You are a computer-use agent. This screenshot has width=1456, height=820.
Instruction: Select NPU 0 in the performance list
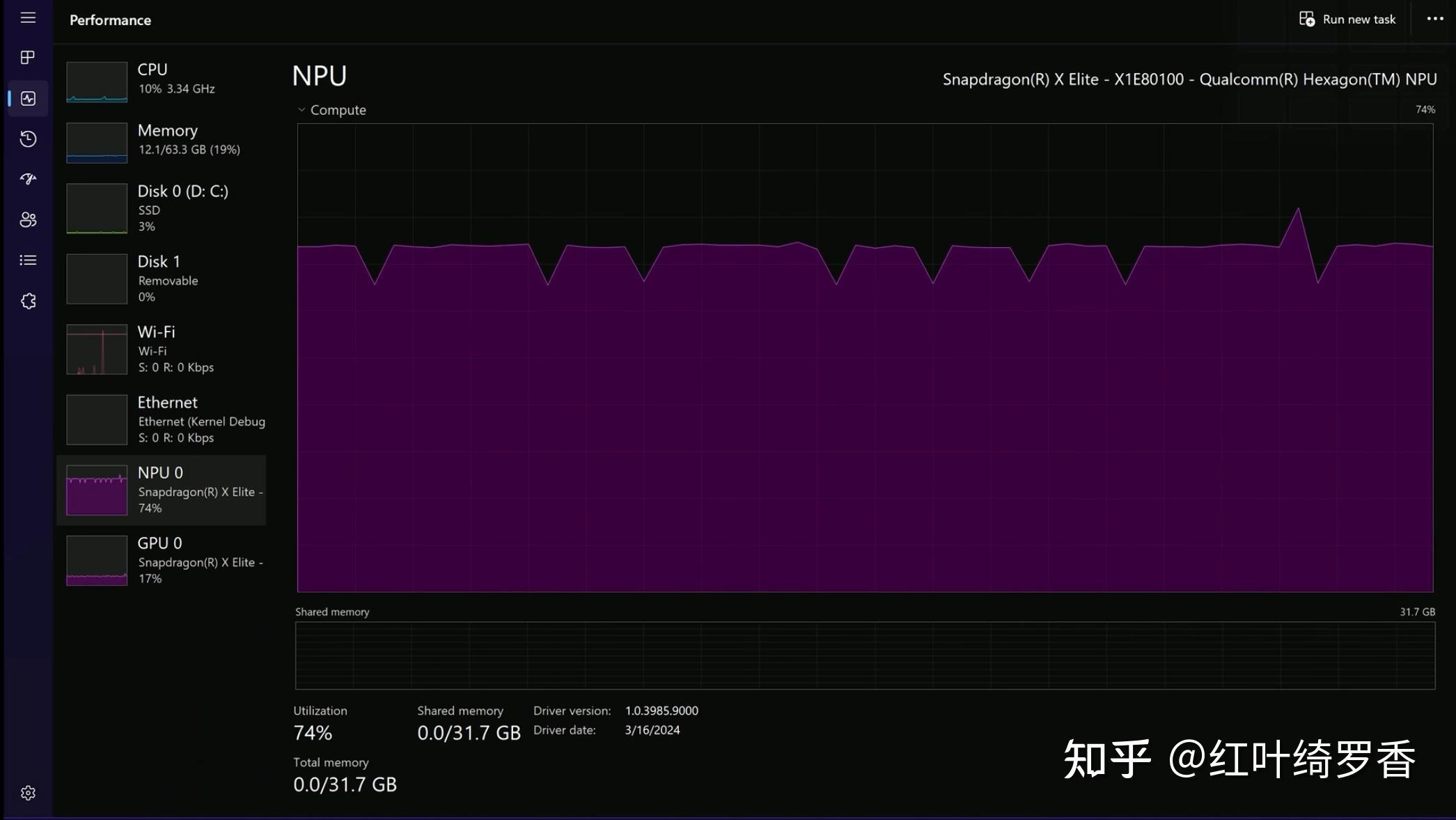162,490
